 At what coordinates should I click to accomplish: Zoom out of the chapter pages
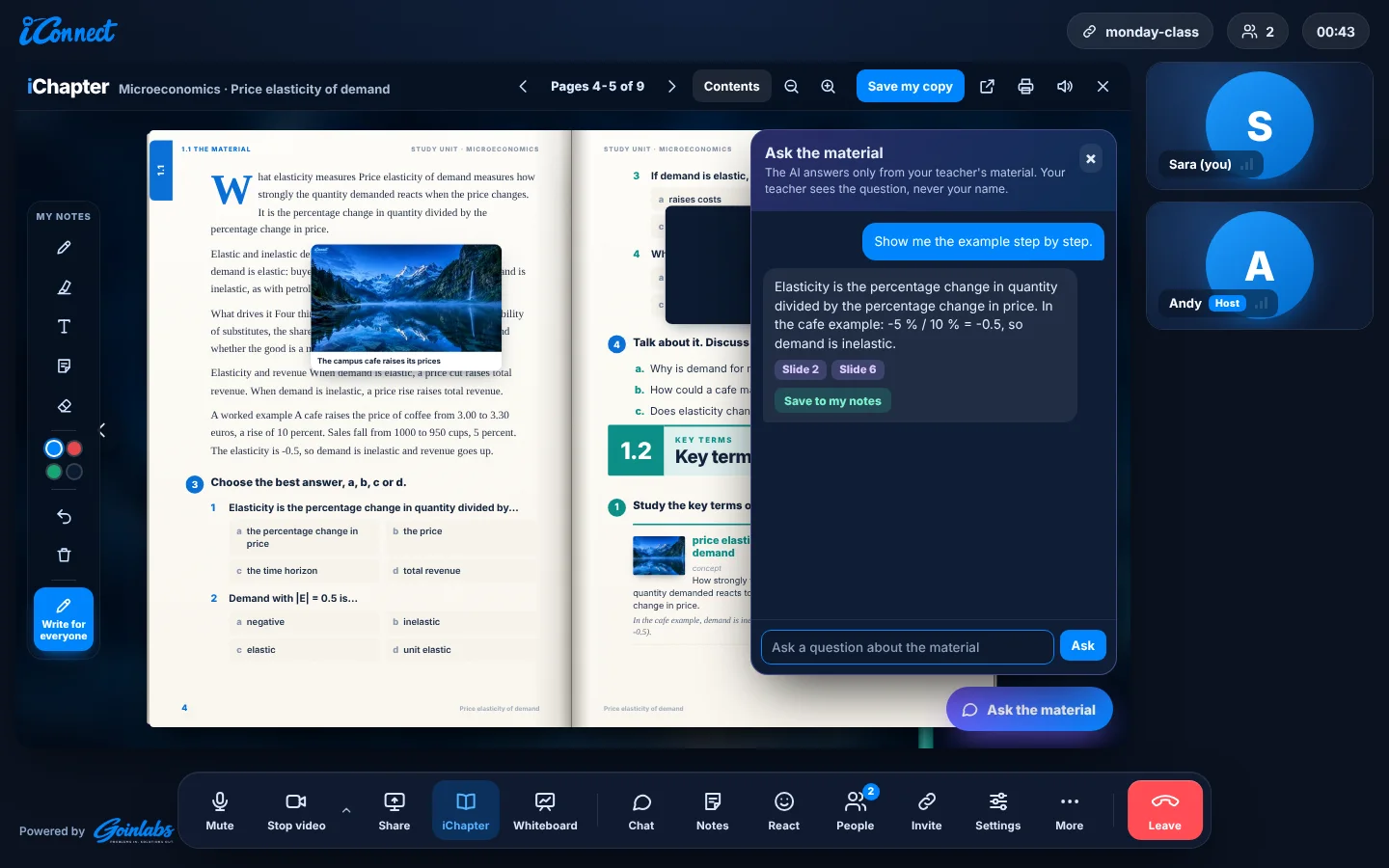coord(791,87)
